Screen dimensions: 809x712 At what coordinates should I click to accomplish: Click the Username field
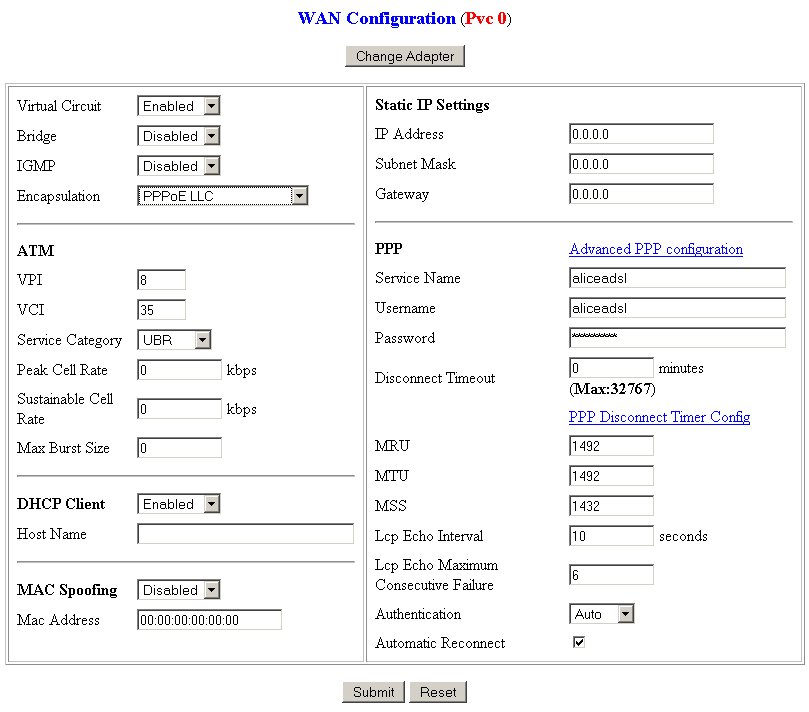point(677,308)
